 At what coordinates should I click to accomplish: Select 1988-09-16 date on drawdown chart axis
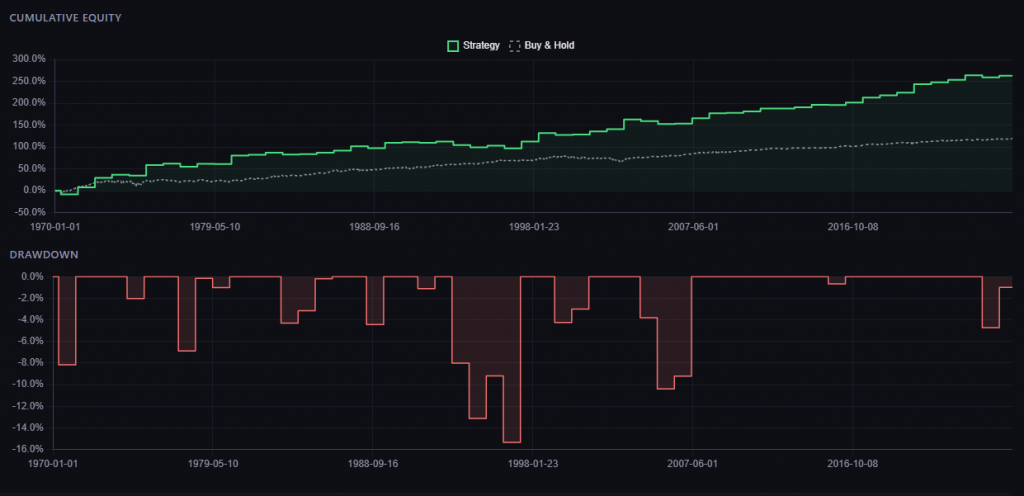372,464
